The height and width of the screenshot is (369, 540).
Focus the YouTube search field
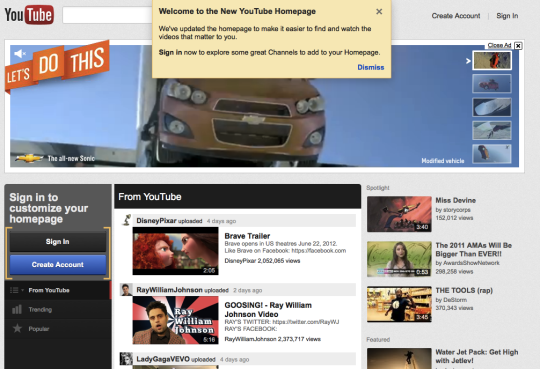pos(107,16)
